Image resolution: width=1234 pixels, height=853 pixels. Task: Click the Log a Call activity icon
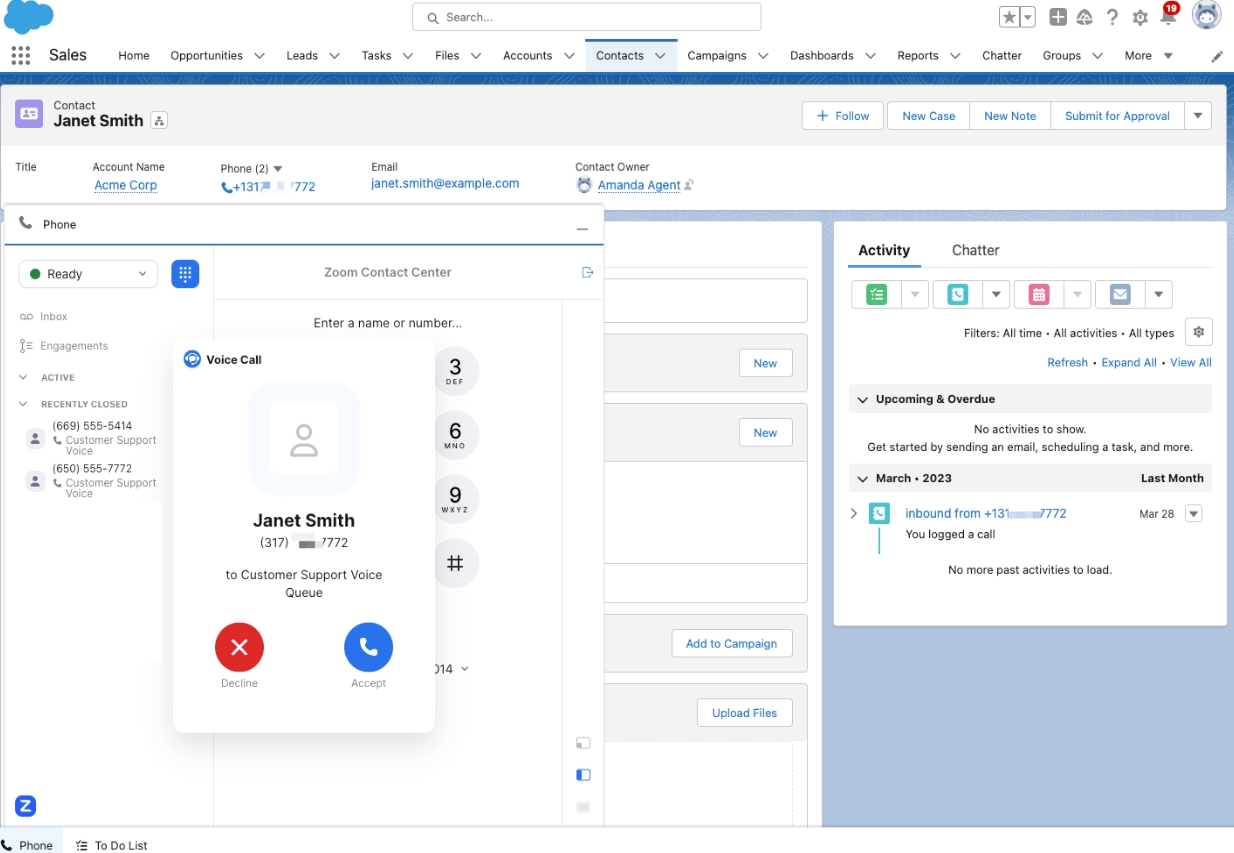(957, 295)
